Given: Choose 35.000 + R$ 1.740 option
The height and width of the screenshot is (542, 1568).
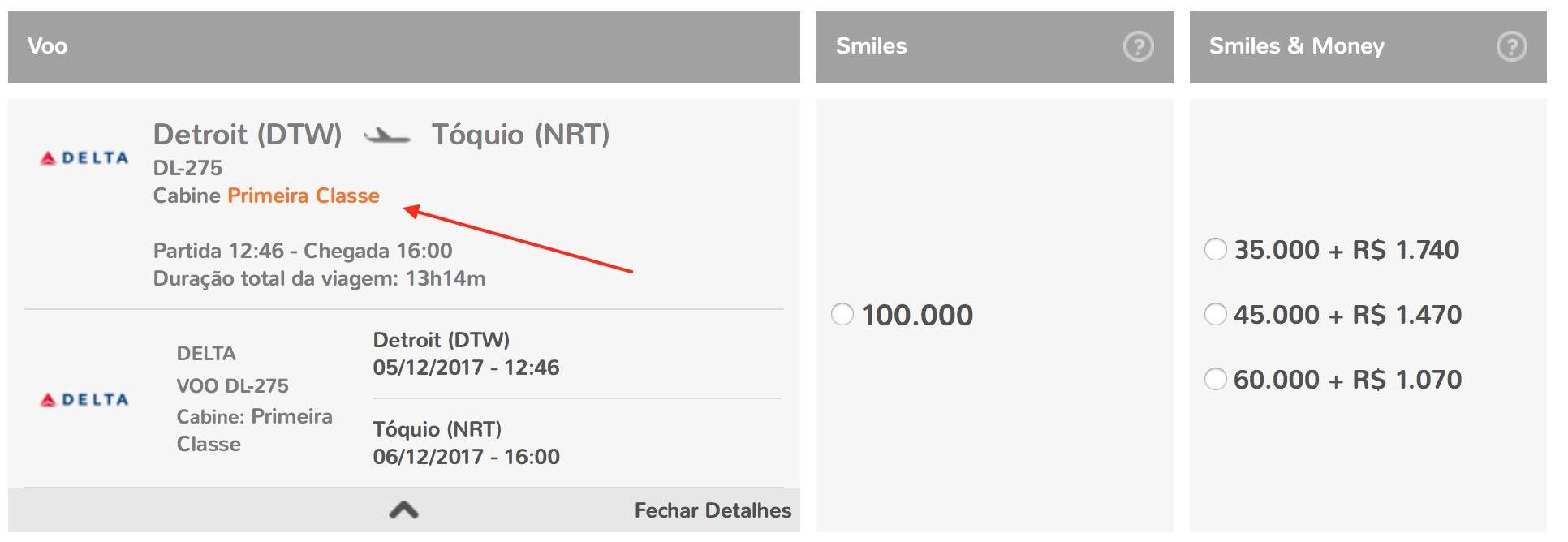Looking at the screenshot, I should coord(1215,249).
